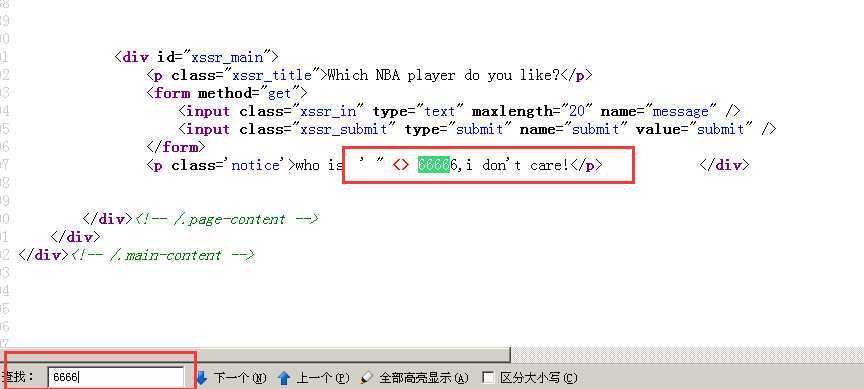Click the type="submit" attribute
Viewport: 864px width, 389px height.
click(x=458, y=129)
